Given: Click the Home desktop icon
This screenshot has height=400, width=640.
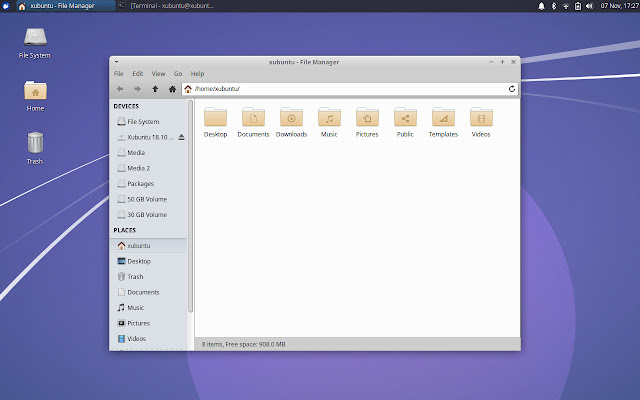Looking at the screenshot, I should pos(35,96).
